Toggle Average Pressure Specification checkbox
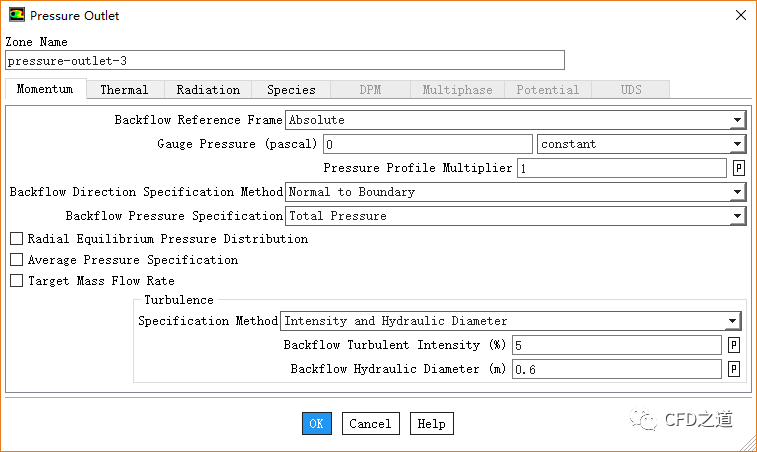757x452 pixels. (17, 260)
